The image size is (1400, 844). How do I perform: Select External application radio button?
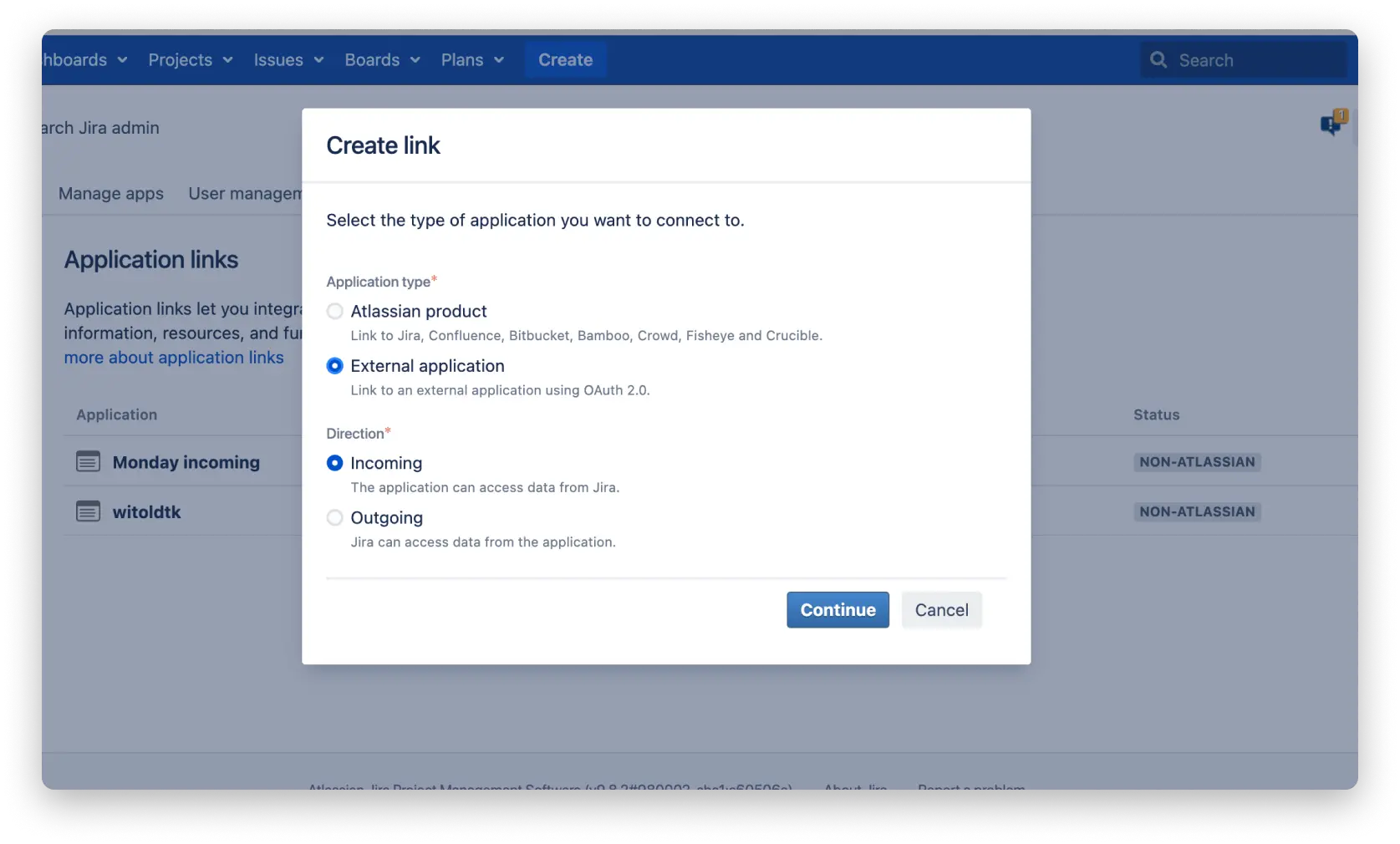(335, 366)
